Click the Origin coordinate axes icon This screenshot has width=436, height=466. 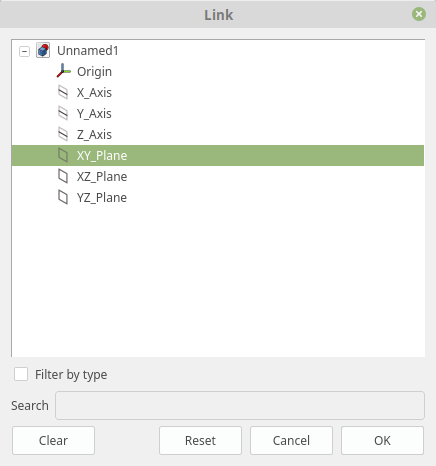pos(63,71)
